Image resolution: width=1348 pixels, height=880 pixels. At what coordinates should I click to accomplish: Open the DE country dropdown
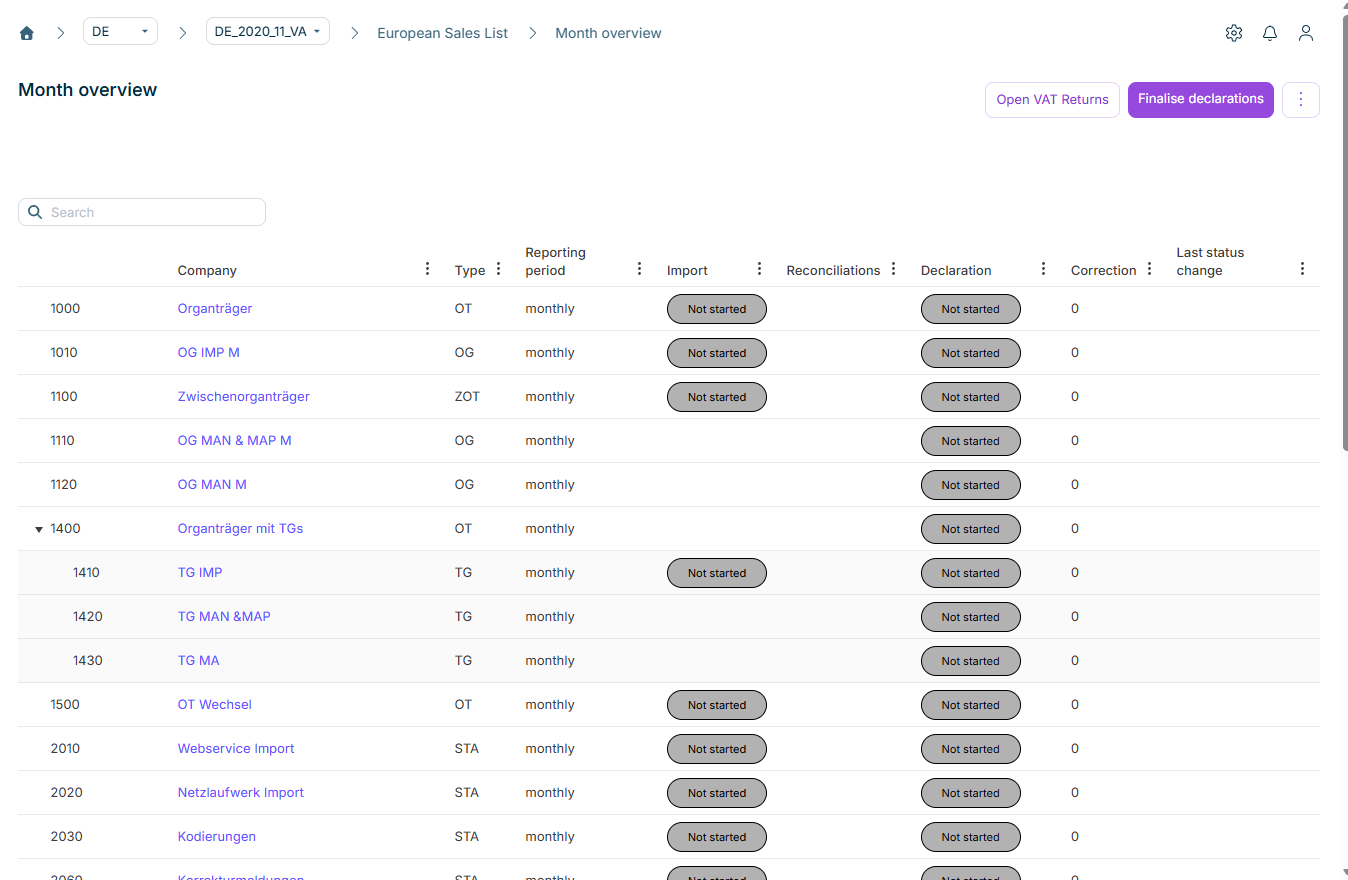click(x=120, y=32)
